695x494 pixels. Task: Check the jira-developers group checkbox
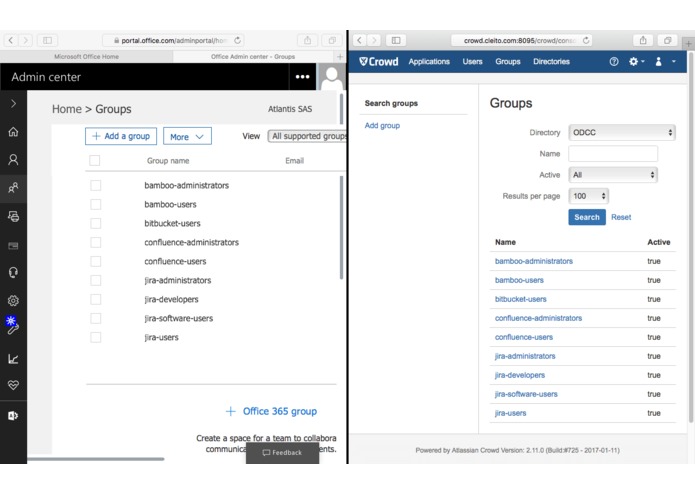tap(95, 300)
